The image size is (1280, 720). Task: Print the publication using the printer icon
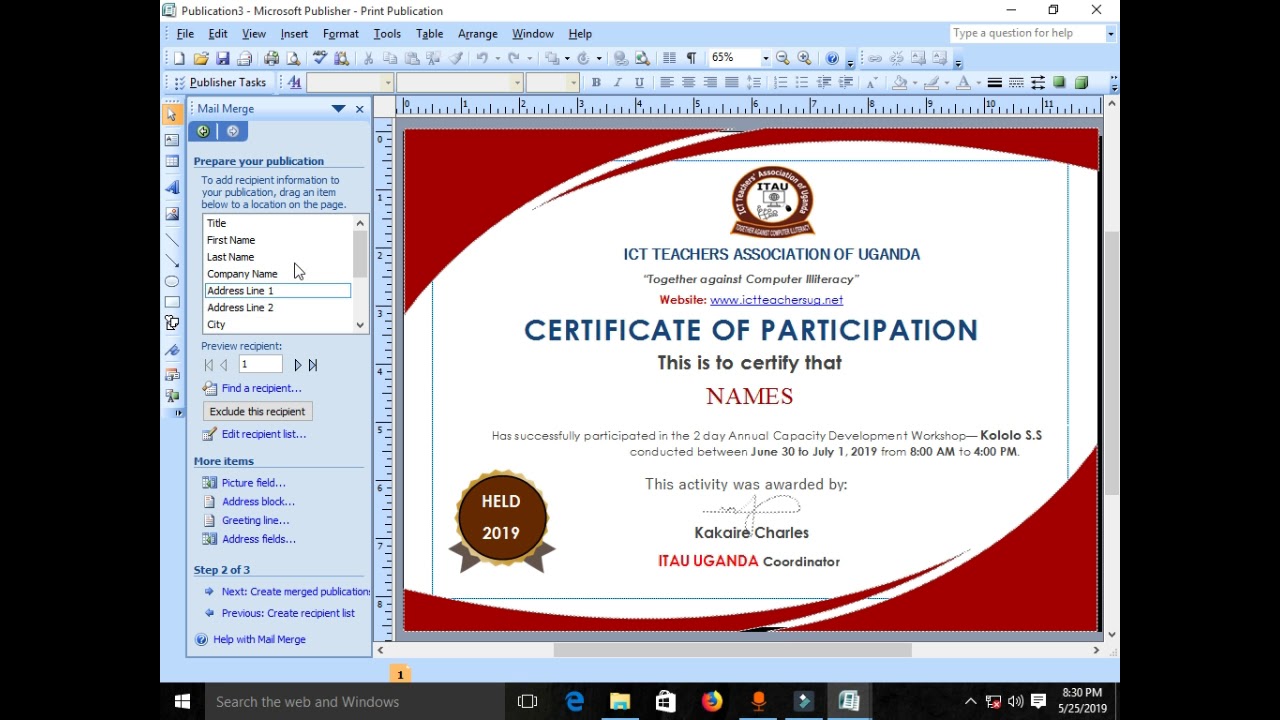pos(271,58)
